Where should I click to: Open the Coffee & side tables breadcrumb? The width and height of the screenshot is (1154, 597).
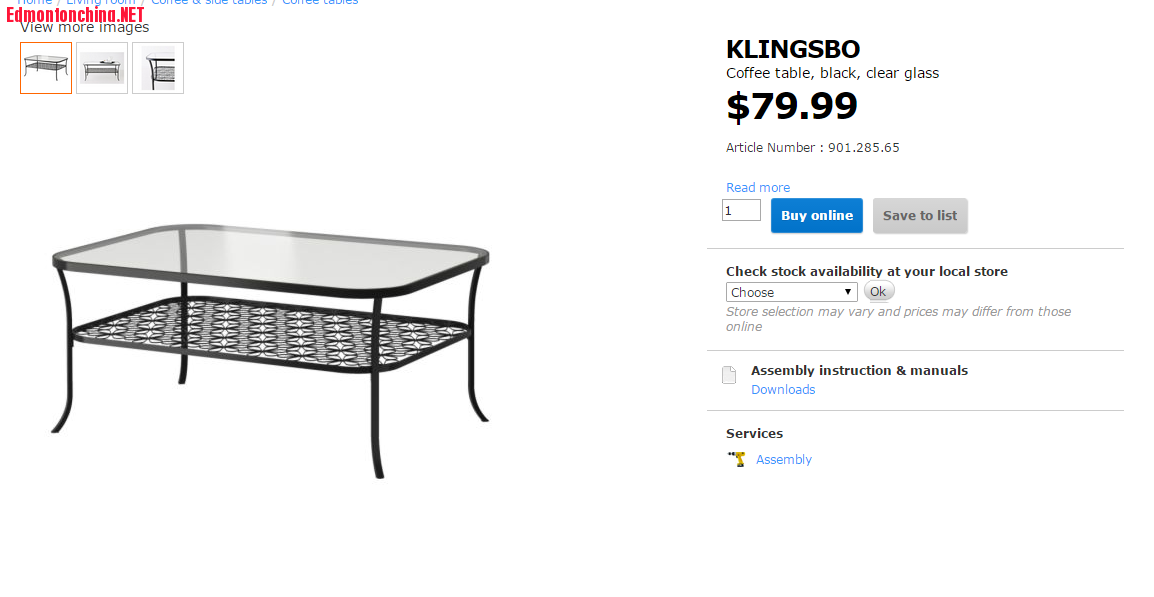click(209, 2)
